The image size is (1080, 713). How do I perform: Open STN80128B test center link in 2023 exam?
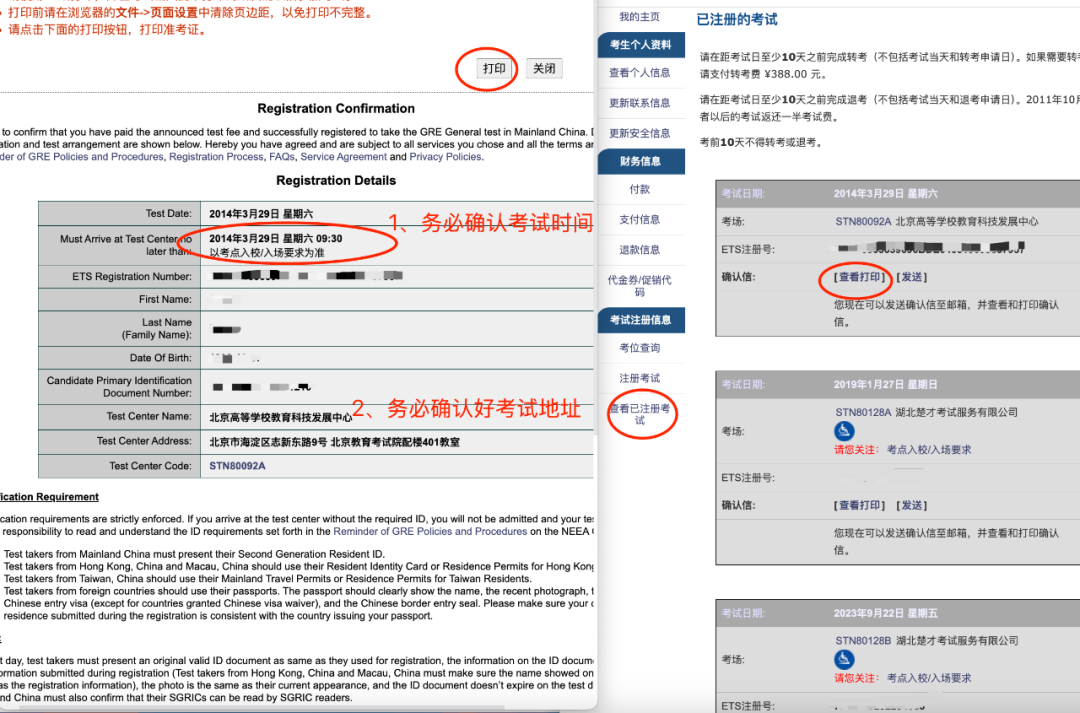863,641
